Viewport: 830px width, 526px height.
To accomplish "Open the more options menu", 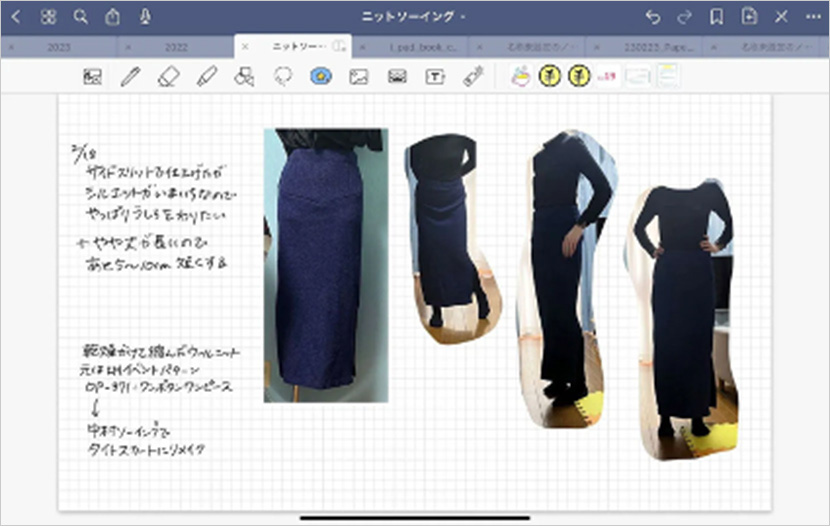I will tap(813, 17).
